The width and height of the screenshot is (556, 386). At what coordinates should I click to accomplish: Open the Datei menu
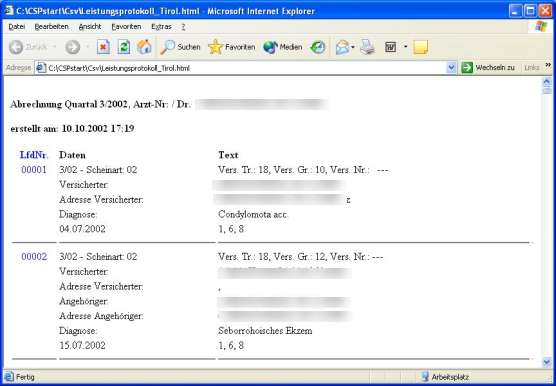tap(17, 27)
